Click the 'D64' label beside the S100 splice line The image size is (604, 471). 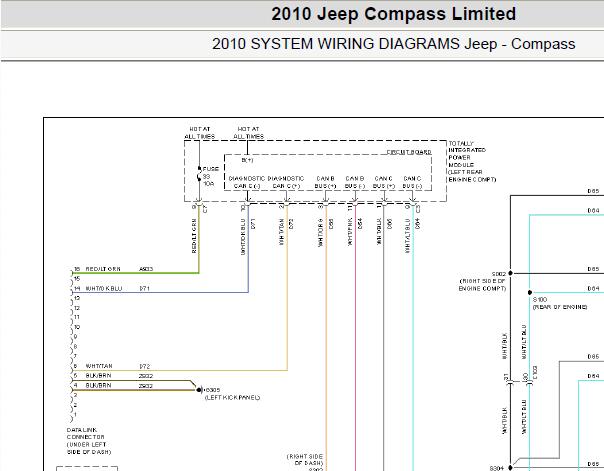(594, 288)
